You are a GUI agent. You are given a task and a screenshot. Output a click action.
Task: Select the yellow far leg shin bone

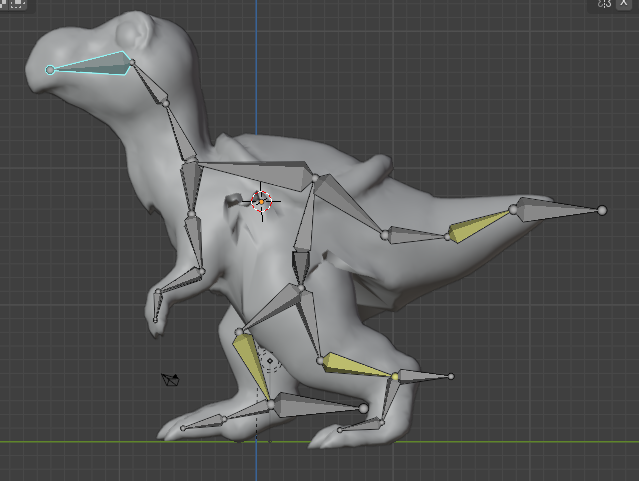tap(357, 366)
